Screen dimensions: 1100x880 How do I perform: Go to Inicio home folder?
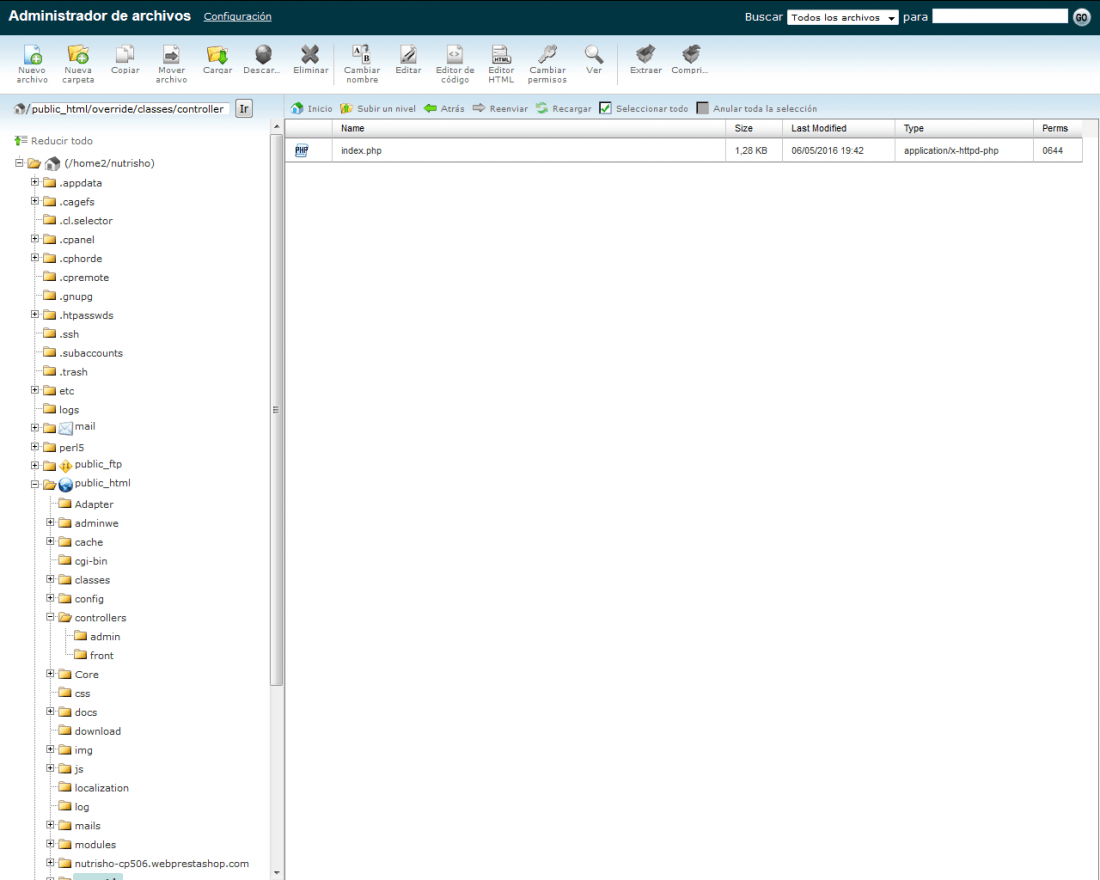click(311, 109)
